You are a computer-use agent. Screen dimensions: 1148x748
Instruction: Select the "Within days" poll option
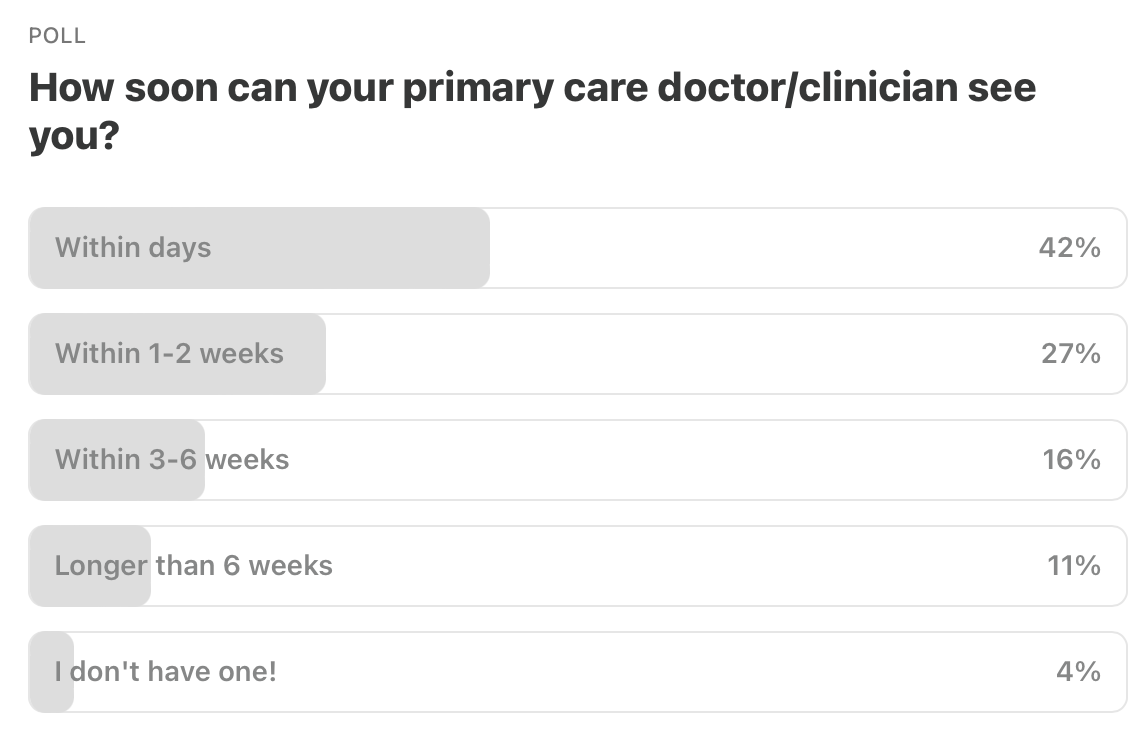[577, 248]
